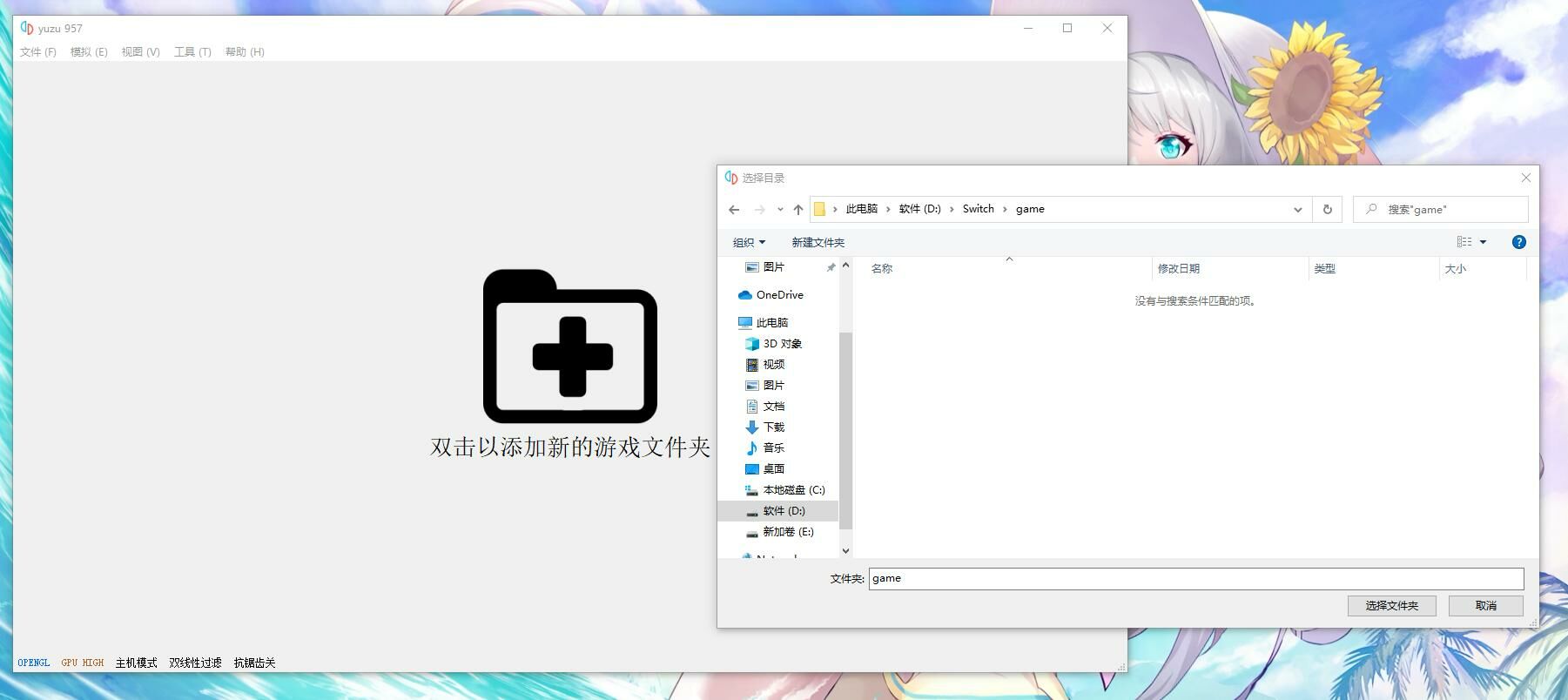Click the 取消 cancel button

click(x=1485, y=606)
